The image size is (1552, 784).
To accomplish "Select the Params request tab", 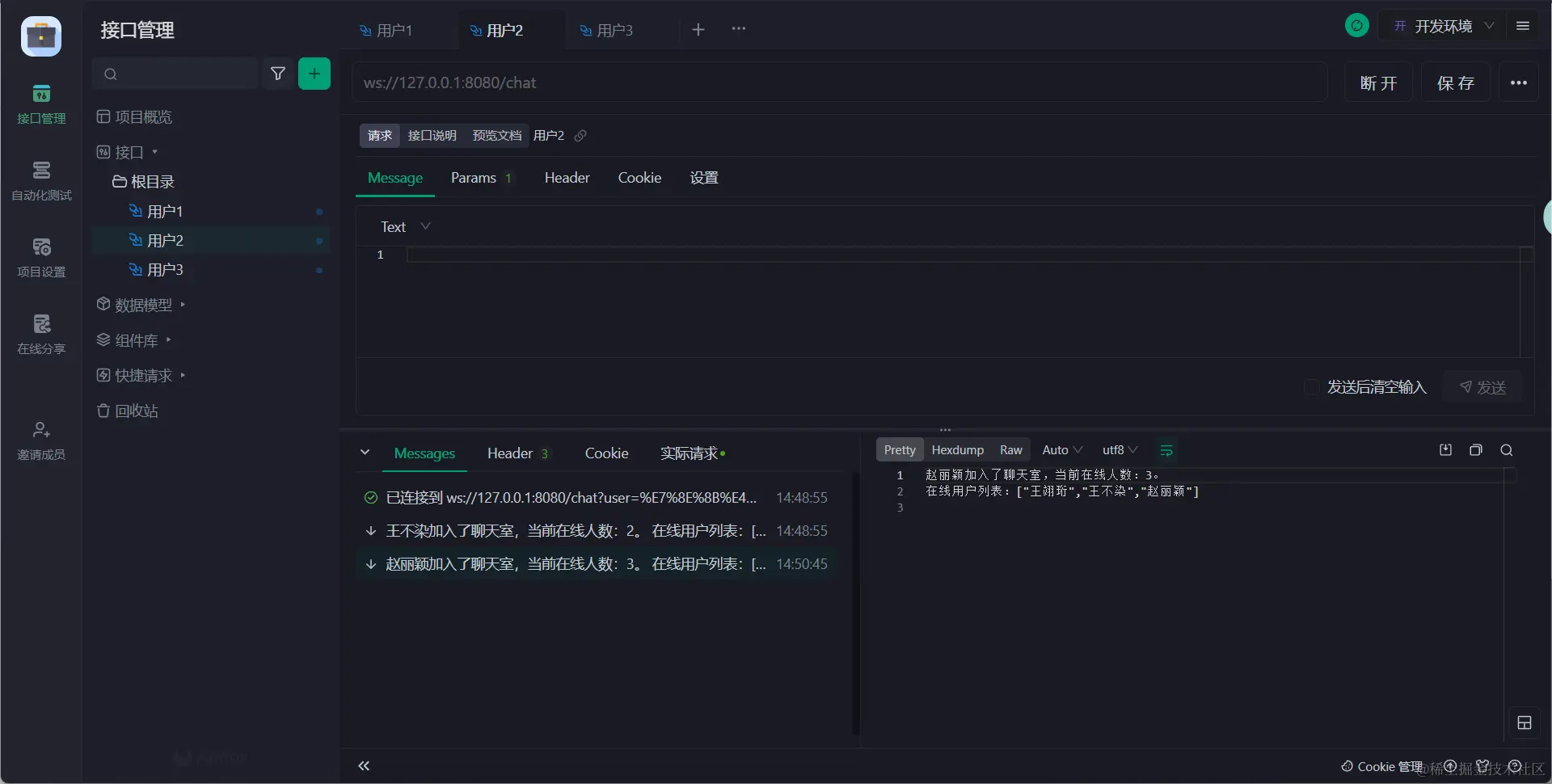I will [x=481, y=178].
